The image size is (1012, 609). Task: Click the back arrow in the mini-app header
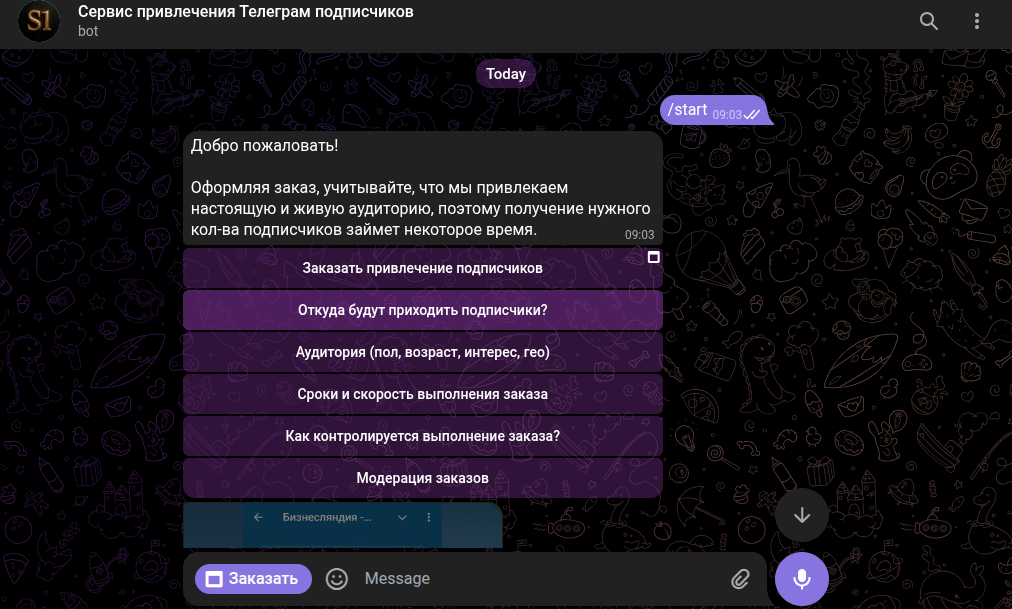tap(258, 517)
